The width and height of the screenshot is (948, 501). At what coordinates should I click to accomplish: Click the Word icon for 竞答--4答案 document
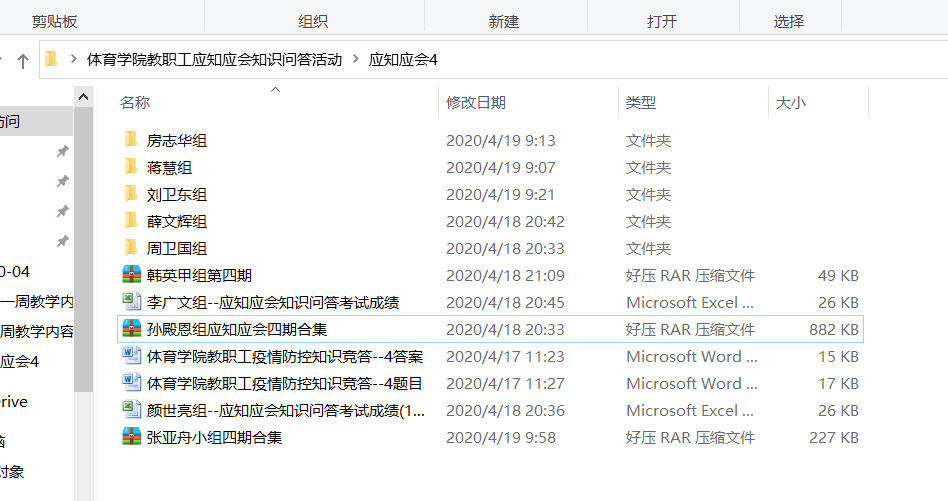click(x=131, y=356)
